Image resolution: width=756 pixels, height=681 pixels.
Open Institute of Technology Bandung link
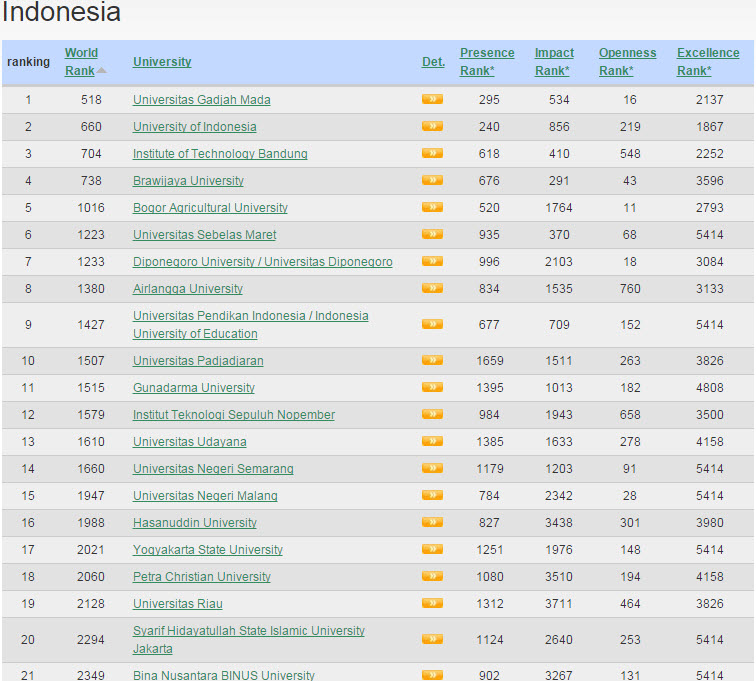[x=220, y=154]
